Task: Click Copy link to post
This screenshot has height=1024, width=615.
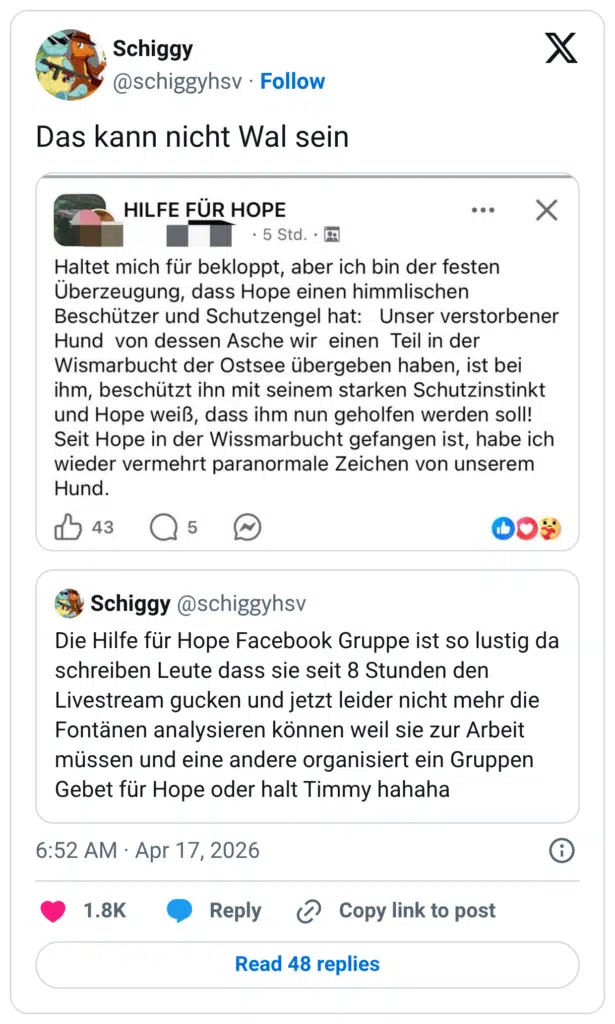Action: (417, 911)
